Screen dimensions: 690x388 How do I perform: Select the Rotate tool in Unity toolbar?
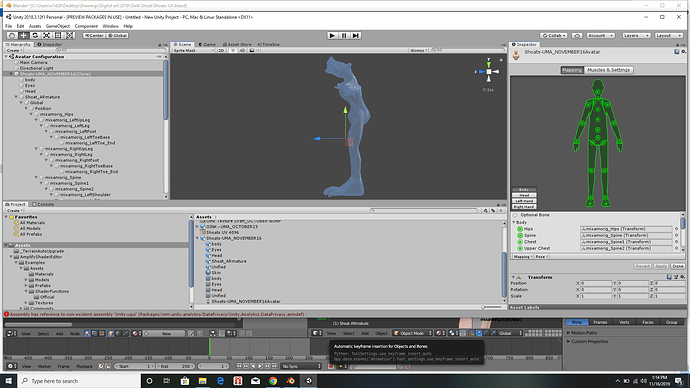click(35, 35)
